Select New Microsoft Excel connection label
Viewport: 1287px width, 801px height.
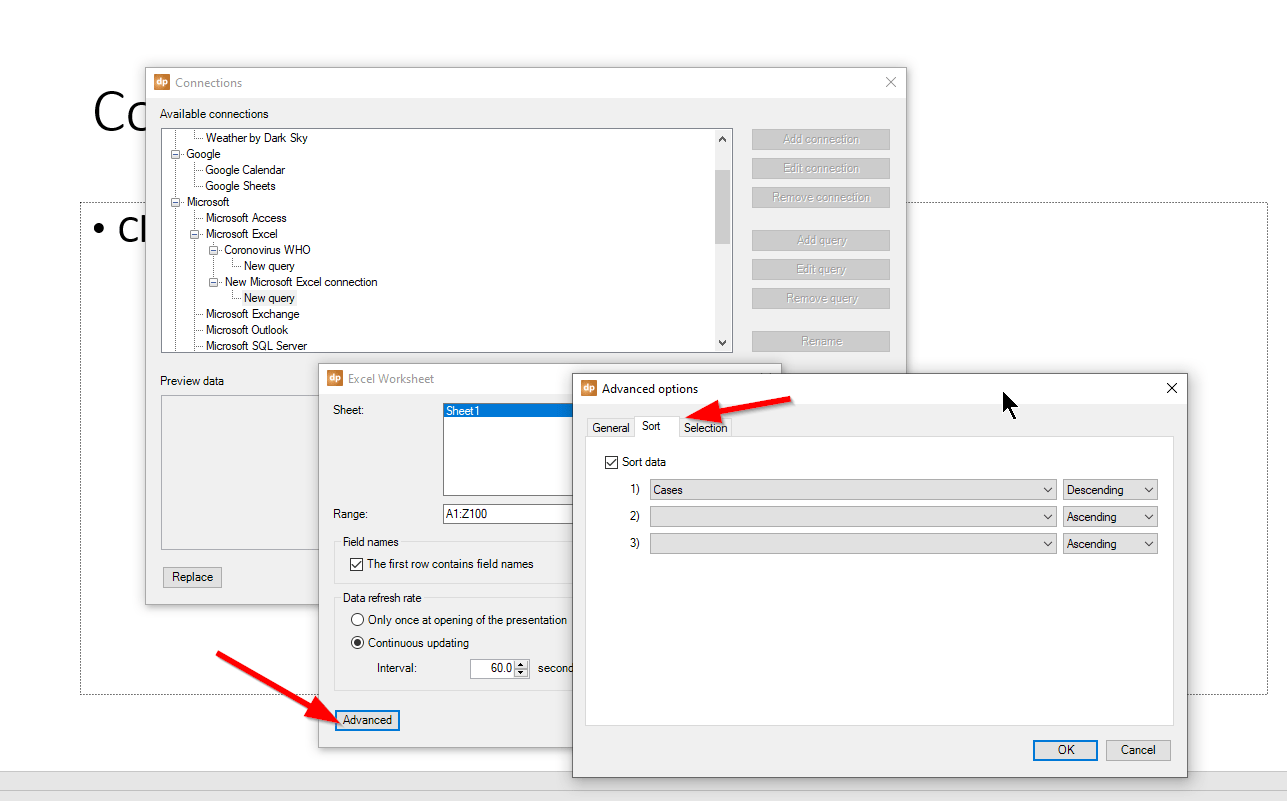coord(301,282)
